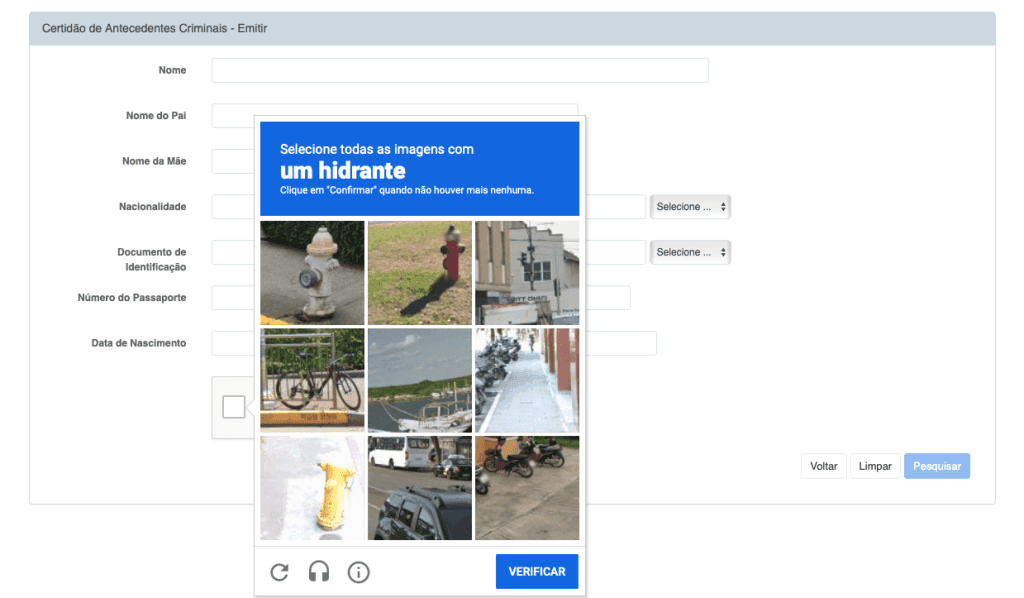1024x598 pixels.
Task: Focus the Nome text field
Action: (460, 70)
